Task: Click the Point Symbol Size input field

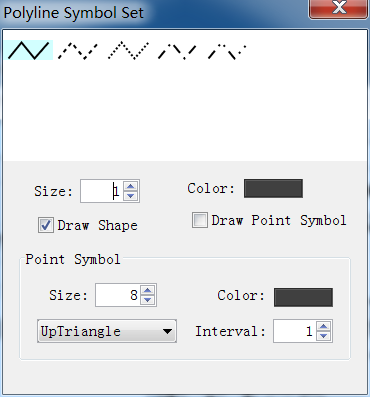Action: click(118, 295)
